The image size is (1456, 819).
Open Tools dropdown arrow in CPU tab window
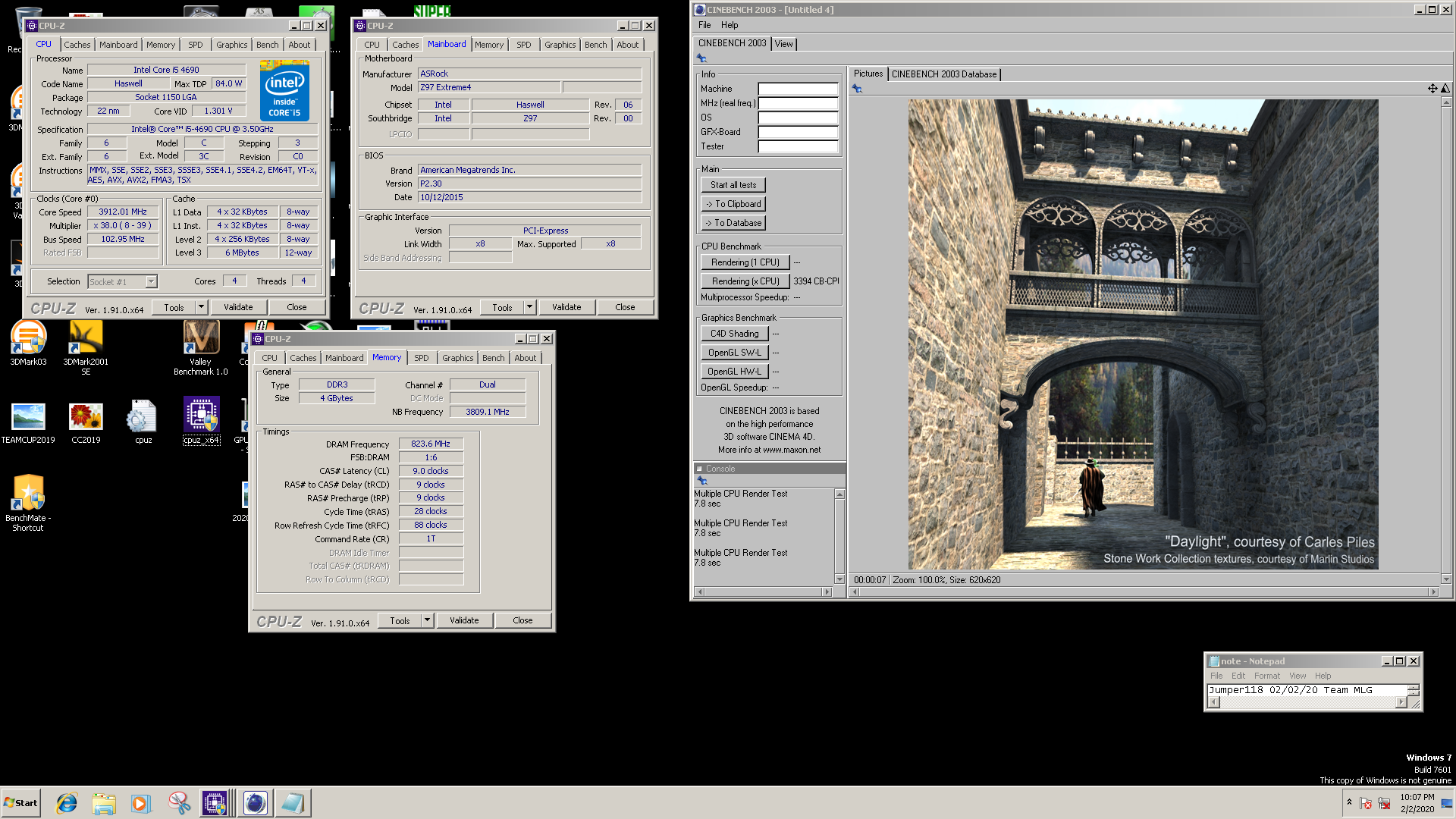201,307
